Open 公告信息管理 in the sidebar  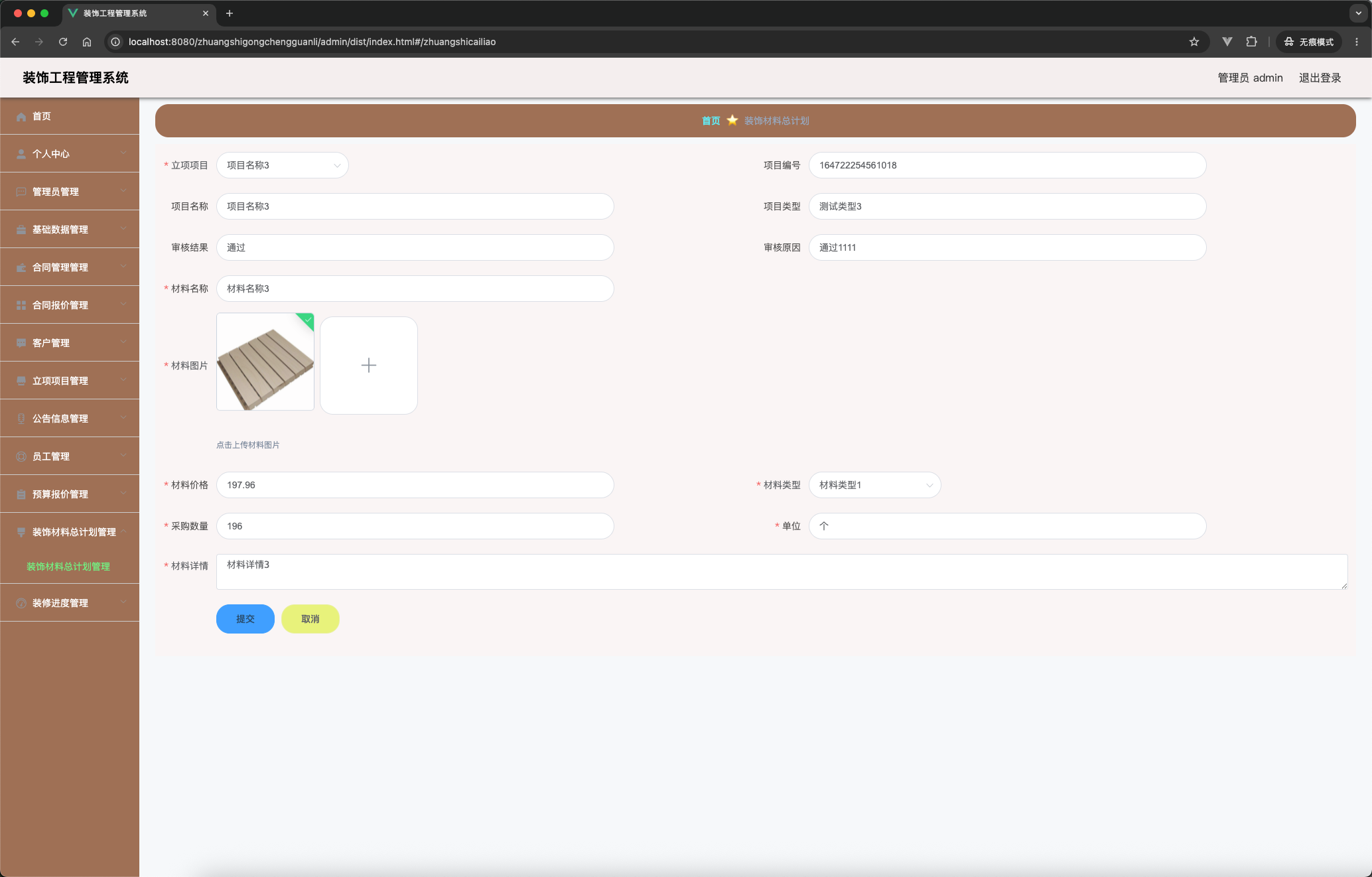70,419
